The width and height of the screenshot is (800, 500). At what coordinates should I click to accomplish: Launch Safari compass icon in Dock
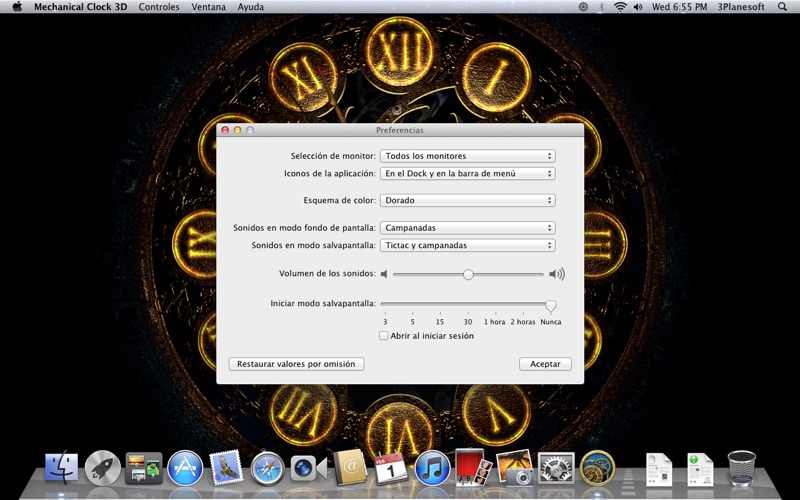(267, 468)
